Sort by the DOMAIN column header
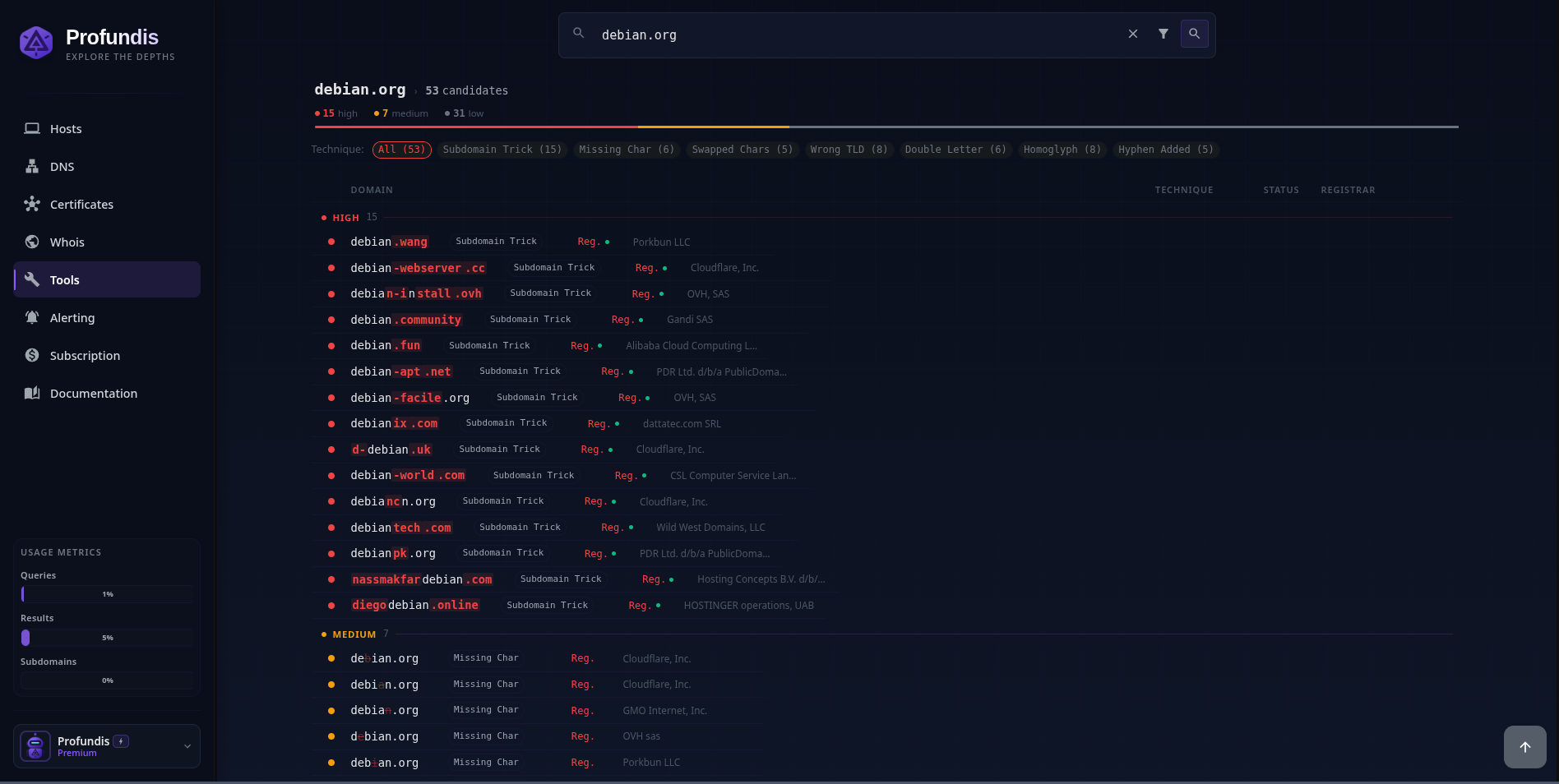This screenshot has width=1559, height=784. pos(372,190)
